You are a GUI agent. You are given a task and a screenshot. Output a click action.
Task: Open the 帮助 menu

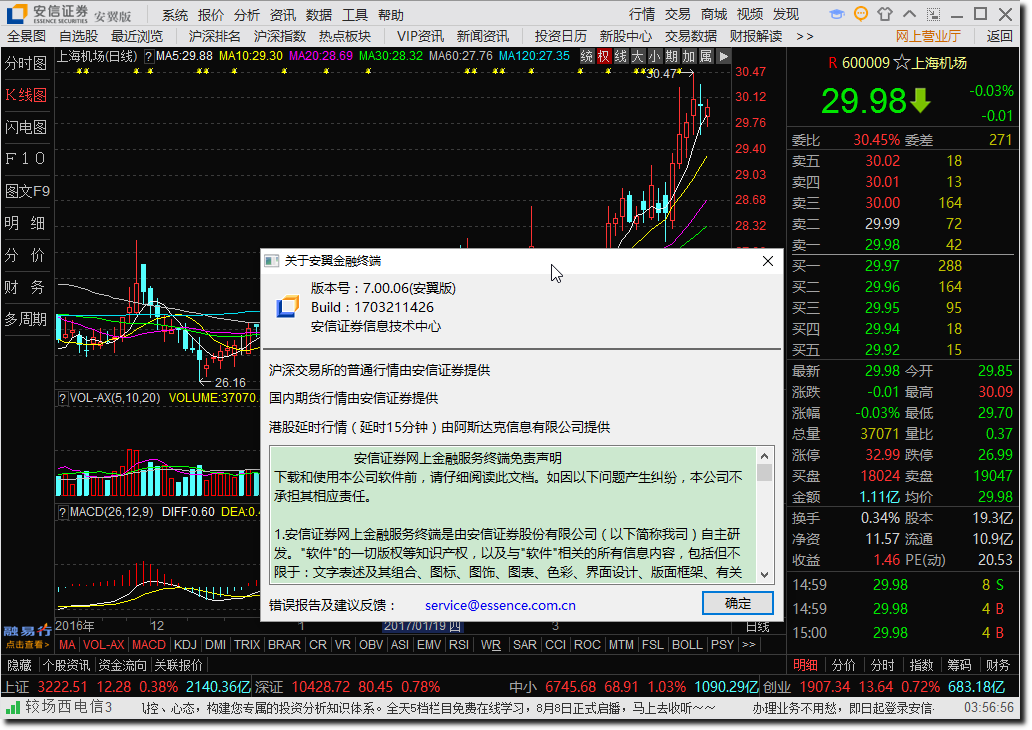391,14
